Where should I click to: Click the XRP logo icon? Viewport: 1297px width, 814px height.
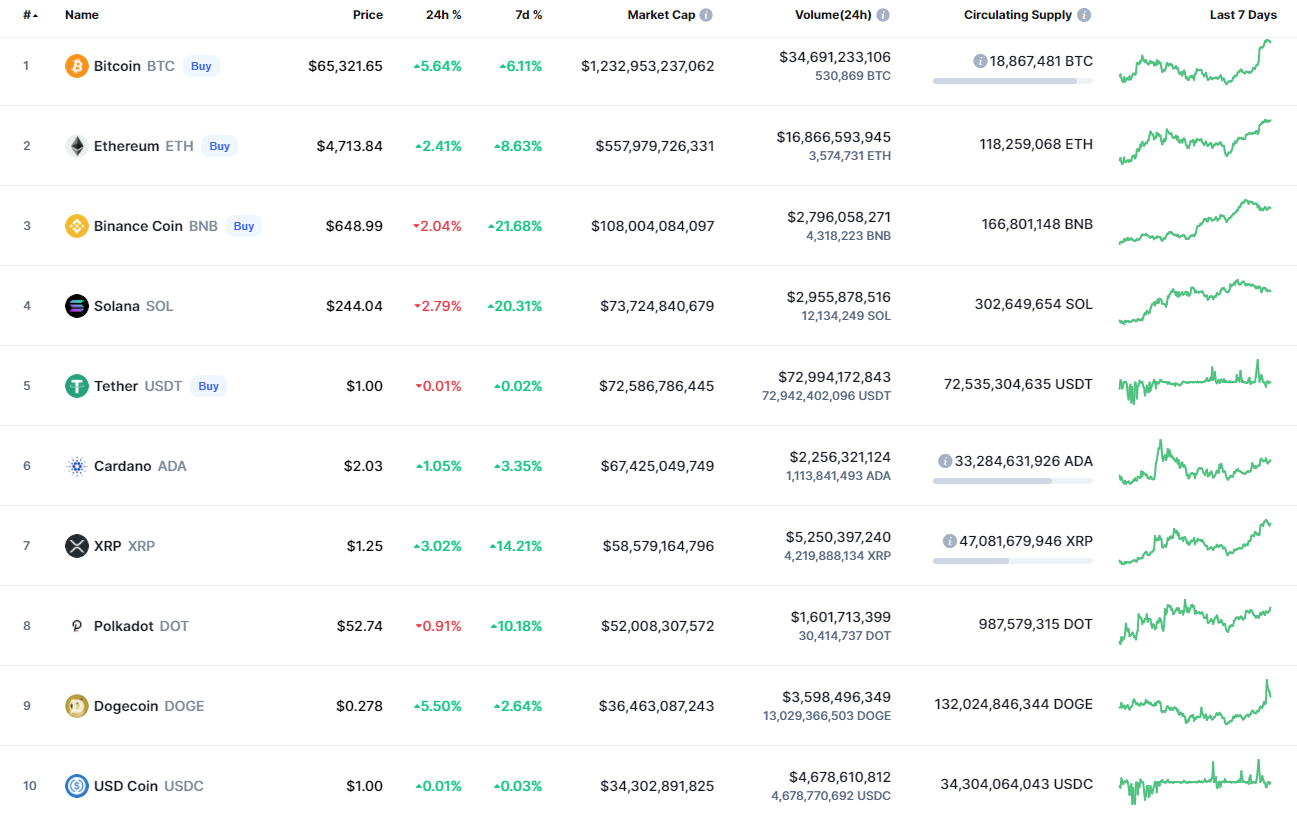(x=77, y=546)
